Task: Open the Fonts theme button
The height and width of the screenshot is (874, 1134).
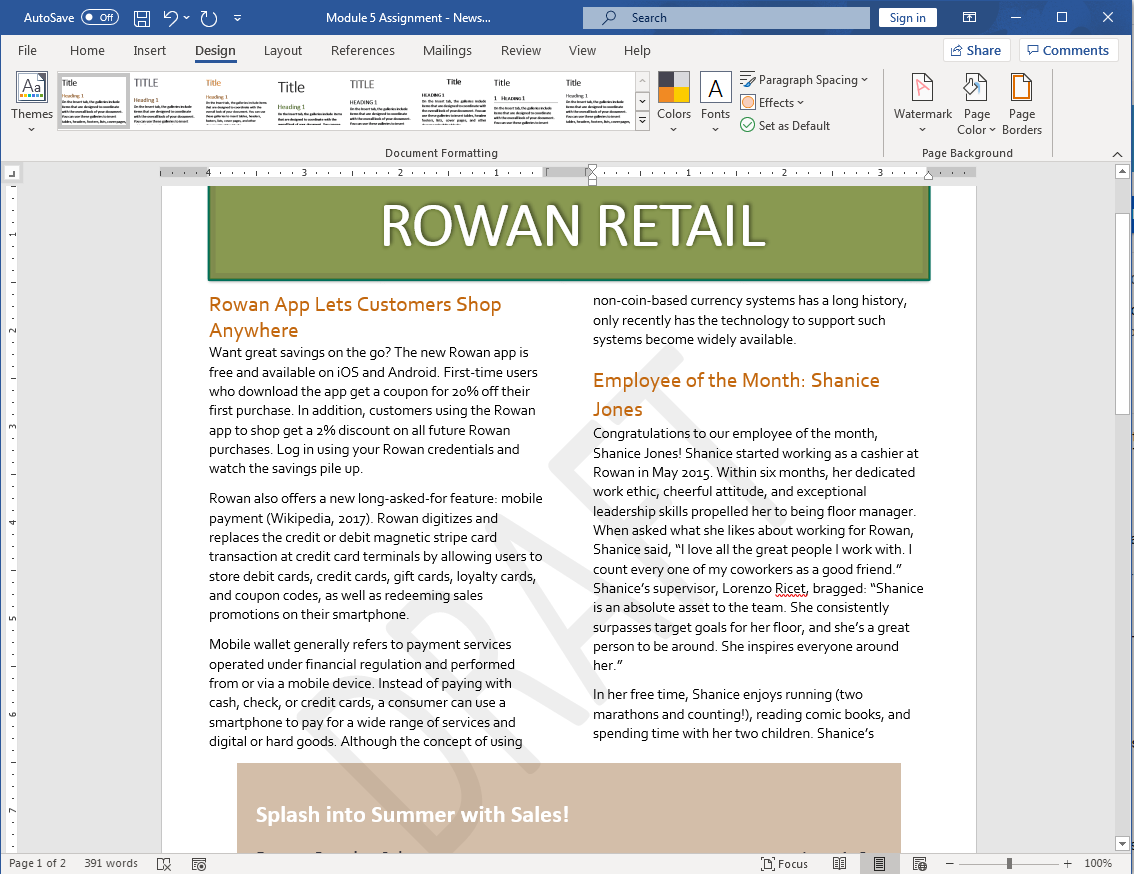Action: tap(715, 102)
